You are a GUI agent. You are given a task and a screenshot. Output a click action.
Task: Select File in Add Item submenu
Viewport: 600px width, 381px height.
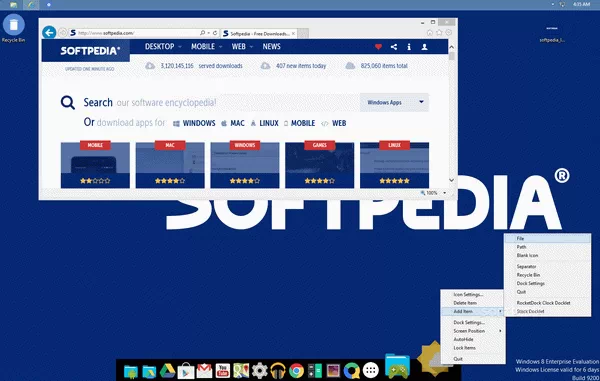pyautogui.click(x=548, y=238)
